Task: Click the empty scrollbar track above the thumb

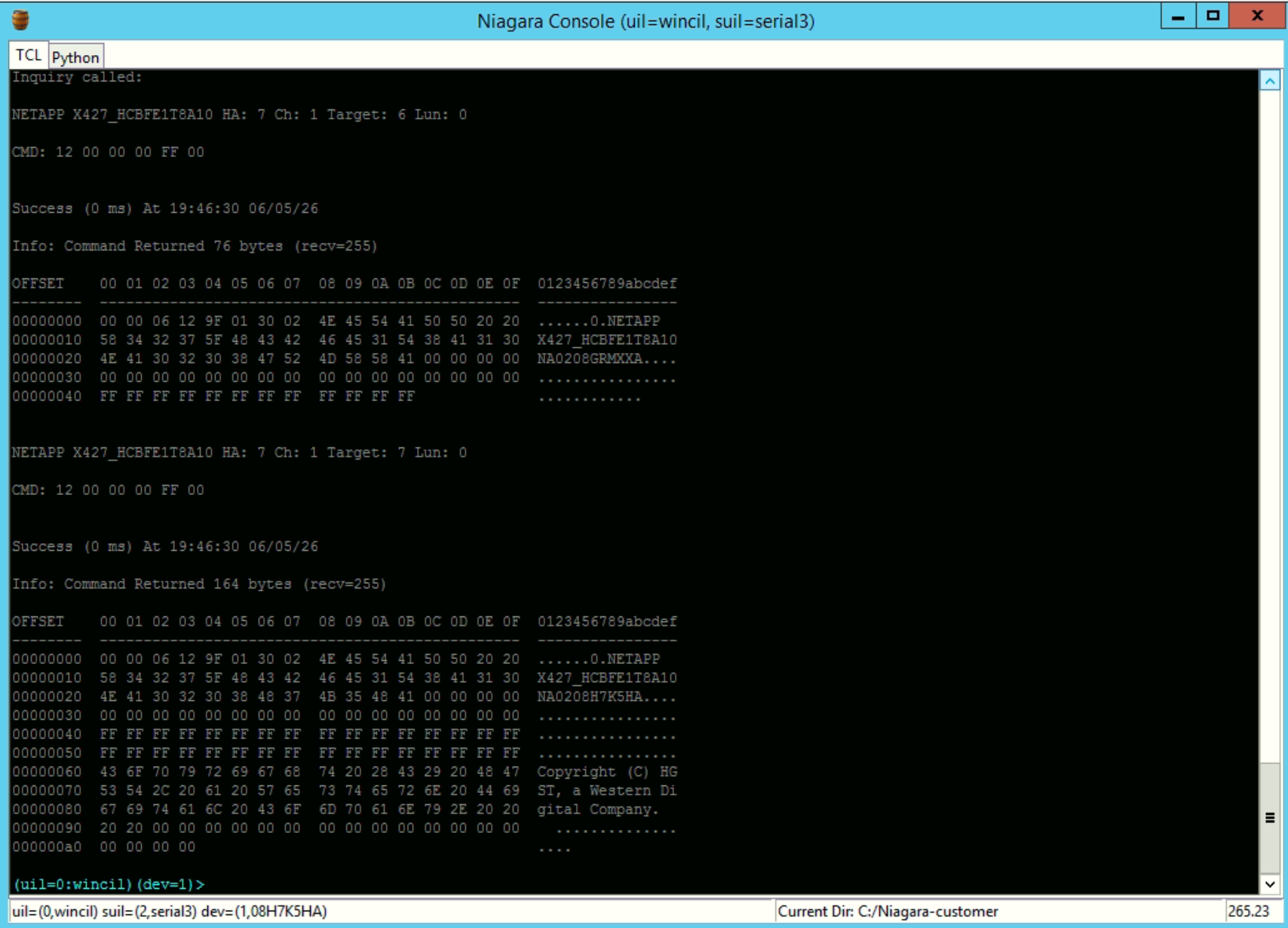Action: point(1270,426)
